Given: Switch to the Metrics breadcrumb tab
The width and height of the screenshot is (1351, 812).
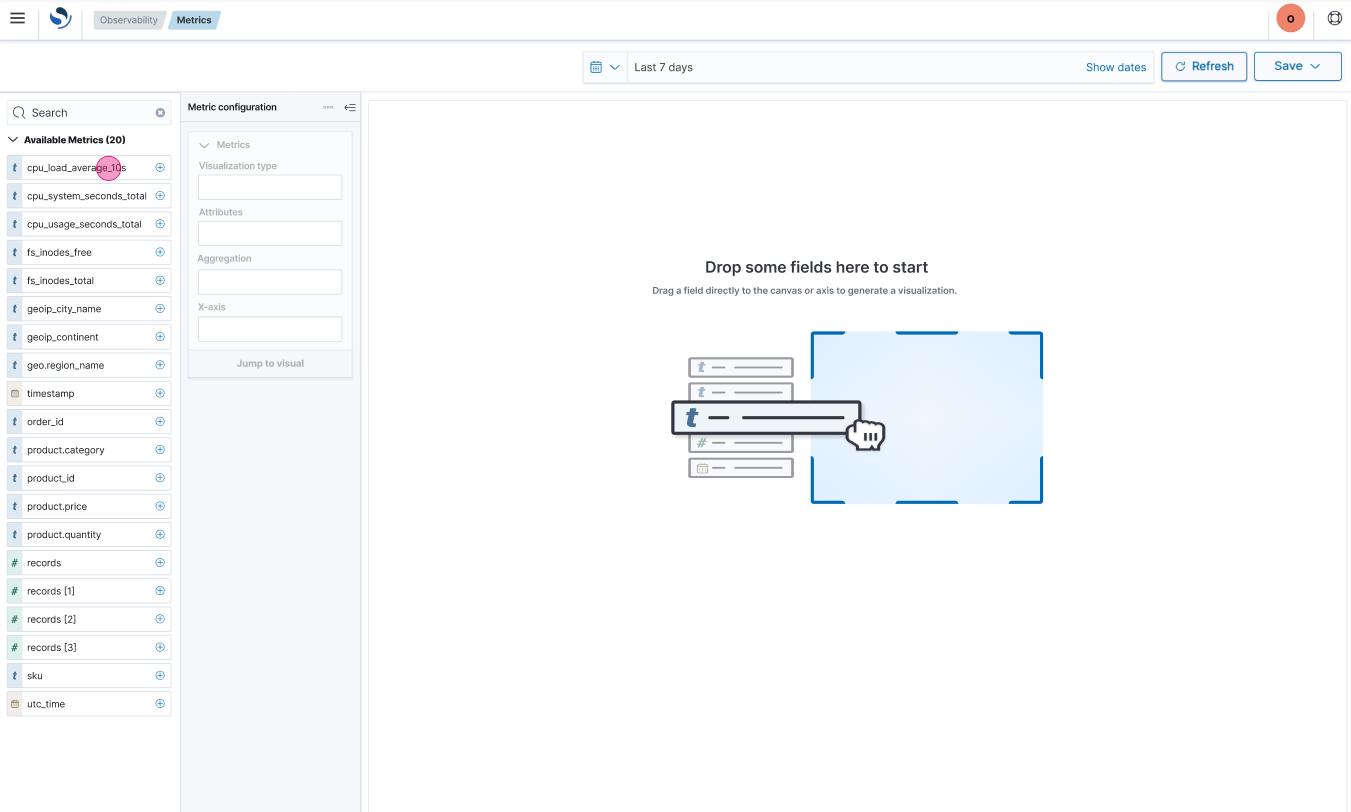Looking at the screenshot, I should coord(194,19).
